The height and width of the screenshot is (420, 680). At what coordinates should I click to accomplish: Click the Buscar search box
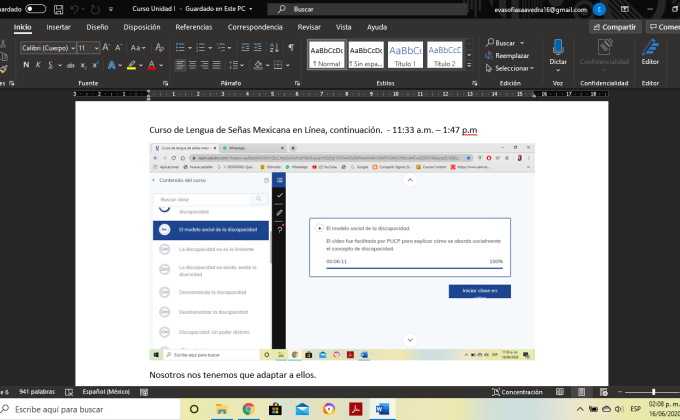(367, 9)
